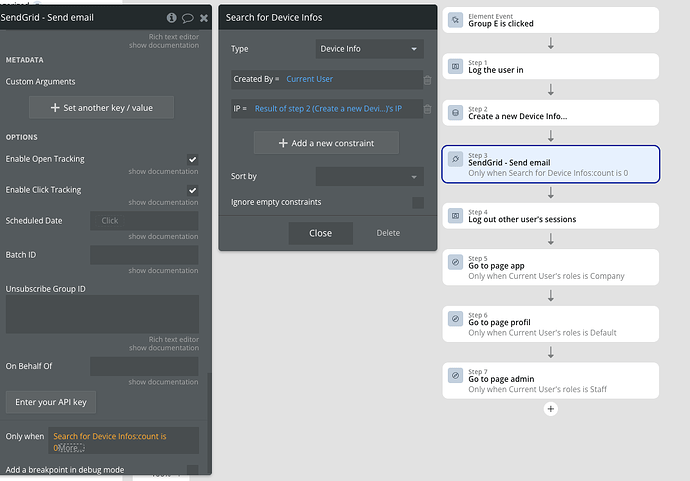Toggle Add a breakpoint in debug mode checkbox
690x481 pixels.
pyautogui.click(x=192, y=470)
